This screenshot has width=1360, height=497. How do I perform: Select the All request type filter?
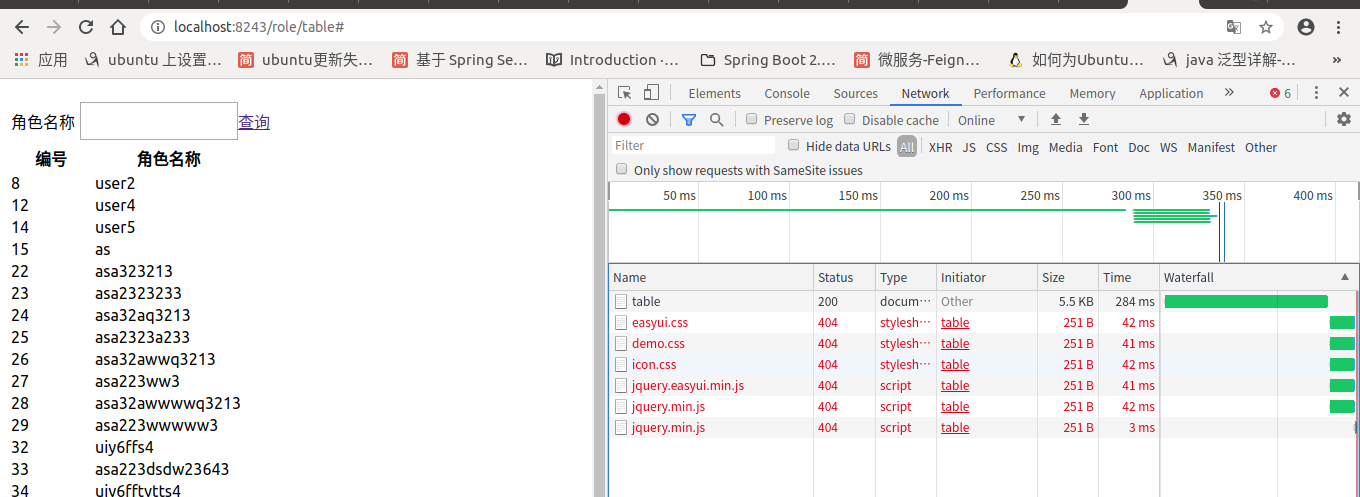pos(906,147)
